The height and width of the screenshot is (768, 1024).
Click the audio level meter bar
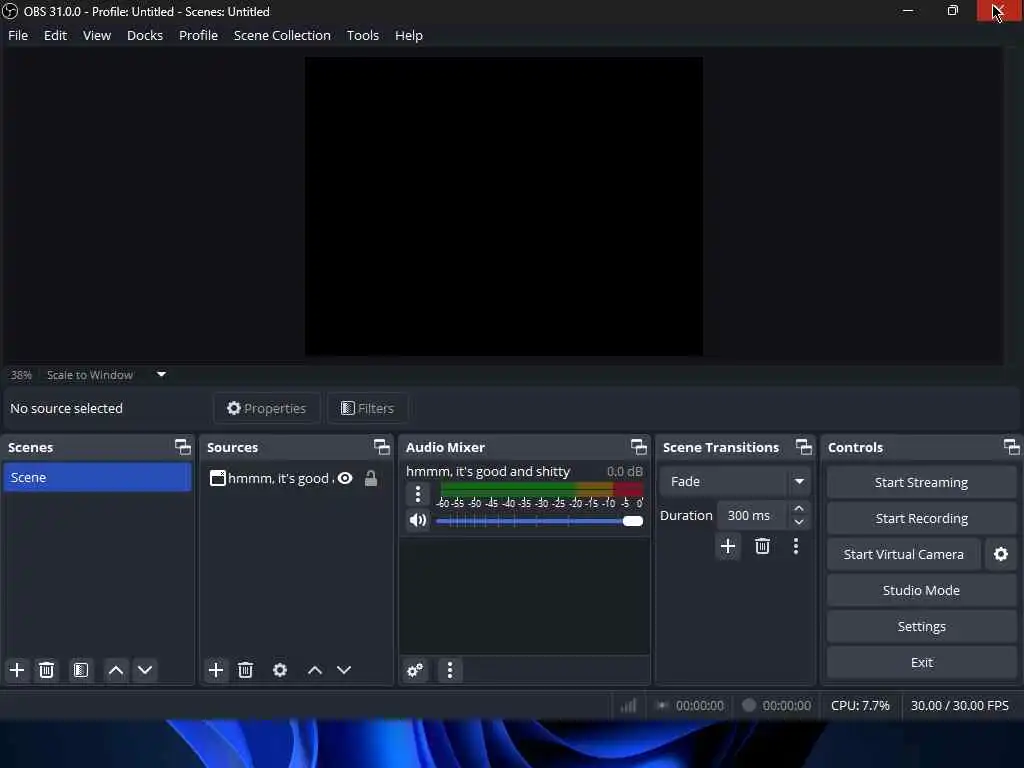(x=542, y=489)
